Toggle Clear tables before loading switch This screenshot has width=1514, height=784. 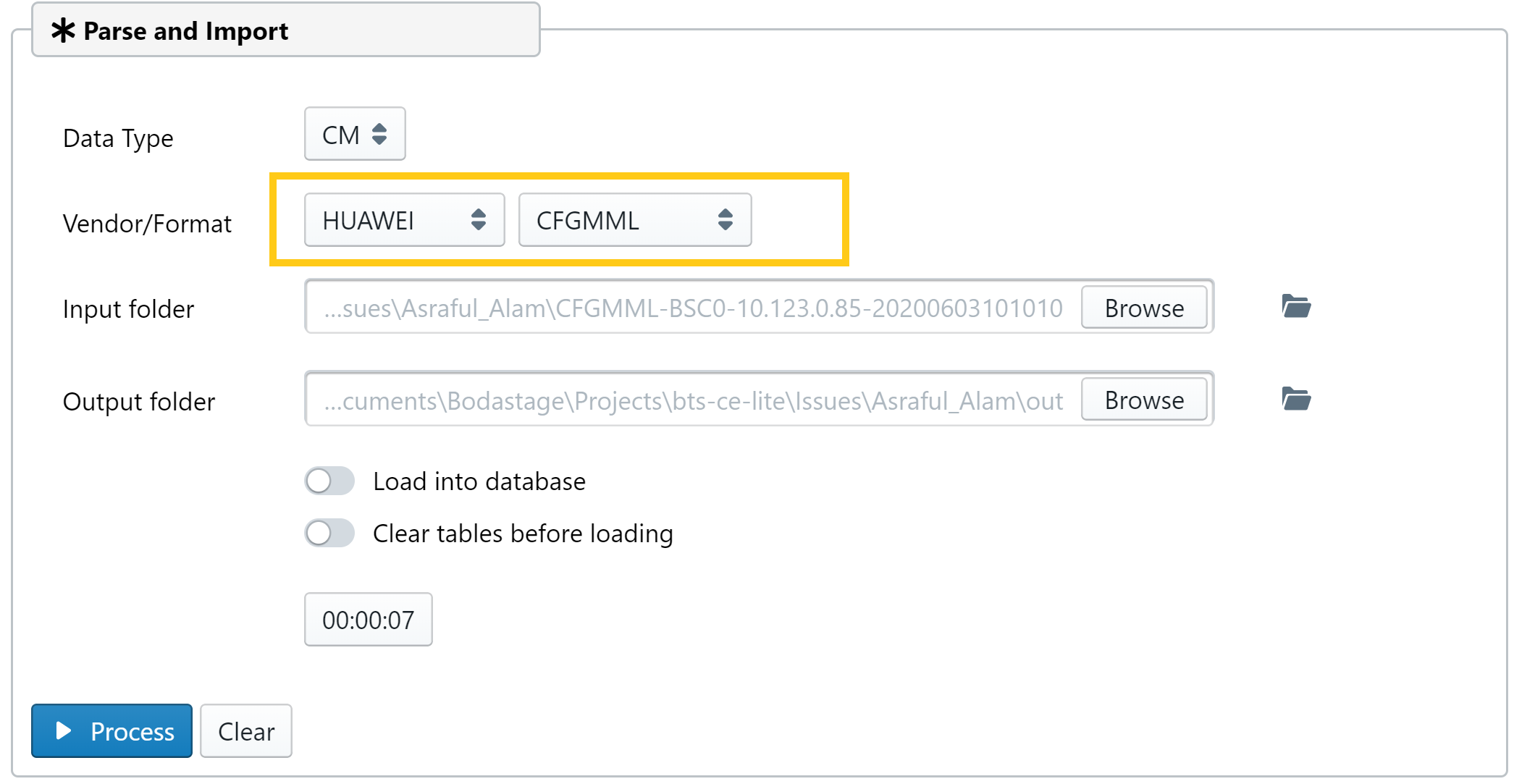tap(329, 533)
